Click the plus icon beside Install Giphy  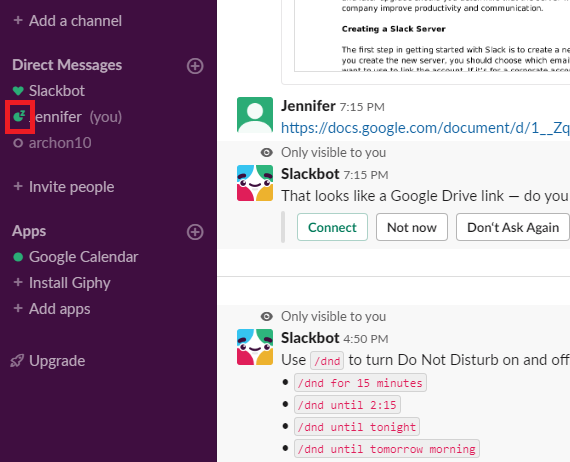[x=18, y=282]
